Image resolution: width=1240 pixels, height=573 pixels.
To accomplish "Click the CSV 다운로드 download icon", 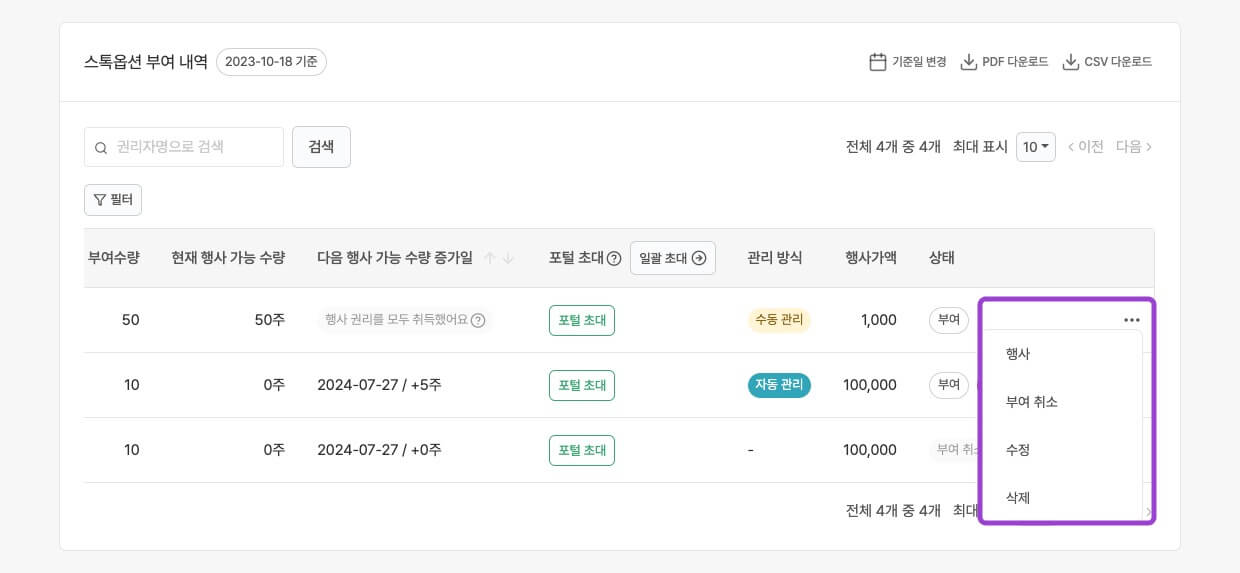I will tap(1070, 62).
